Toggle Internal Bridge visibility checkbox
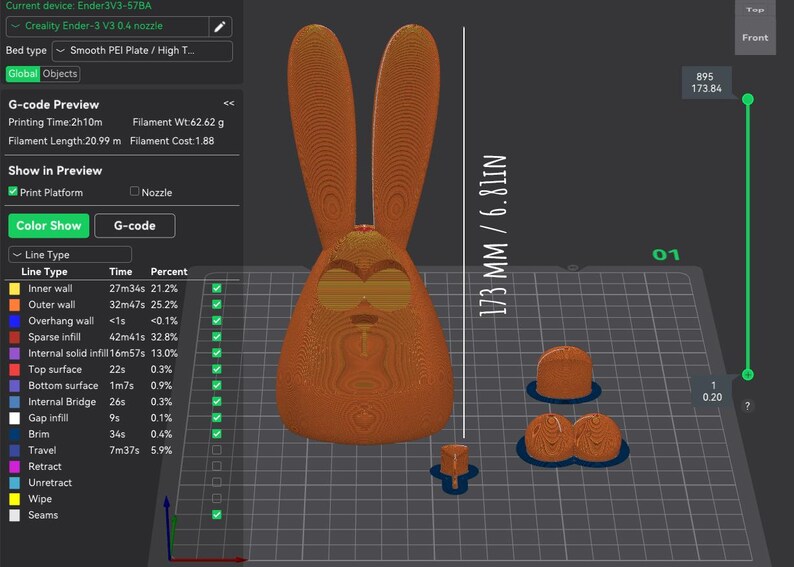The width and height of the screenshot is (794, 567). pos(217,401)
